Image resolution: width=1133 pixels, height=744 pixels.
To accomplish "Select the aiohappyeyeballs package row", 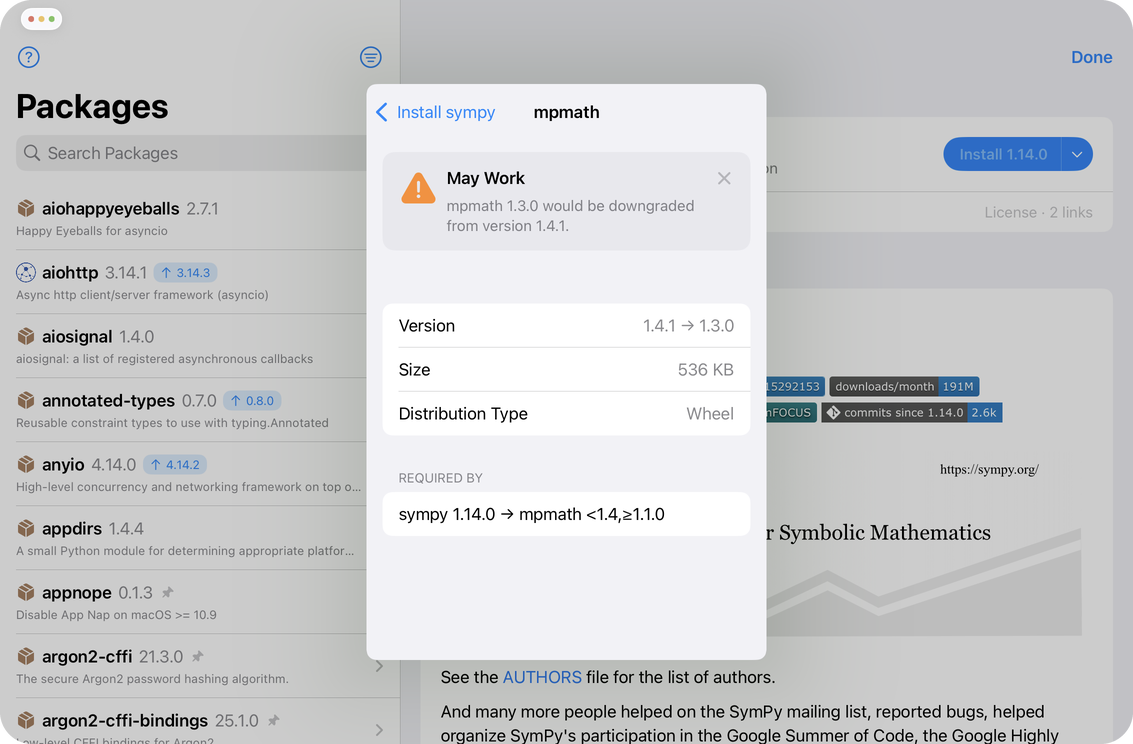I will (191, 218).
